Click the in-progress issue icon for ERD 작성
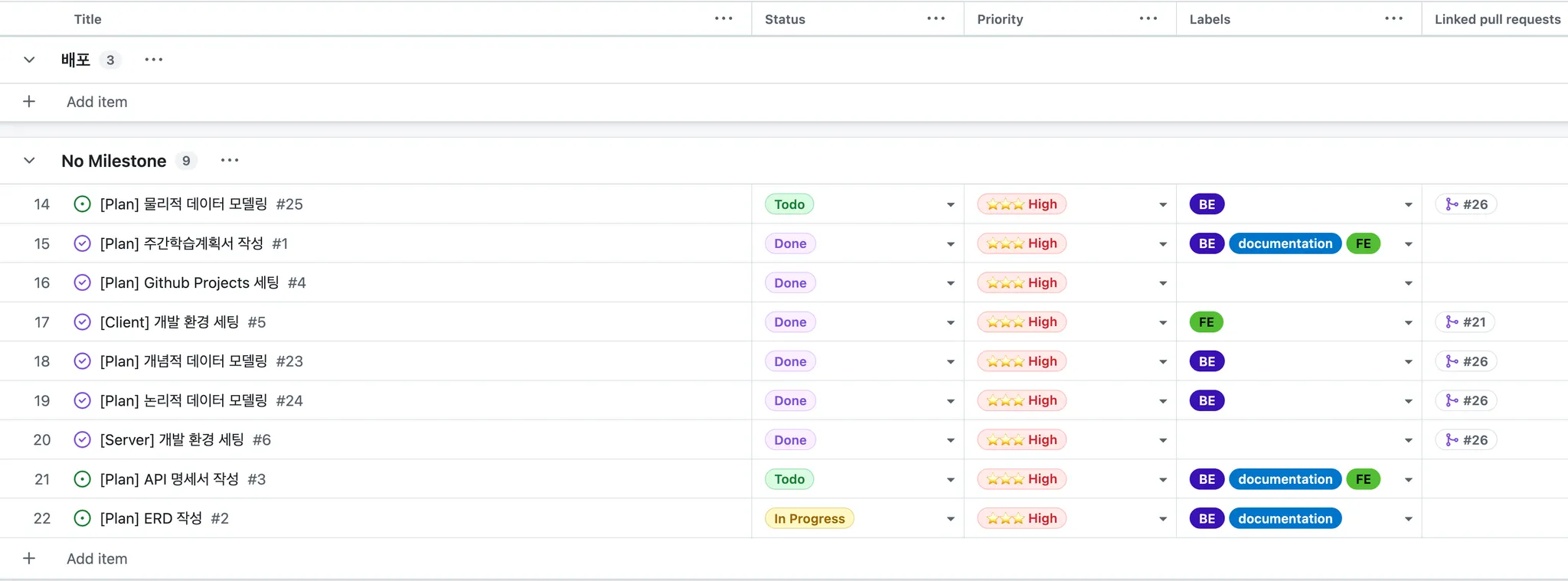The height and width of the screenshot is (581, 1568). coord(82,518)
